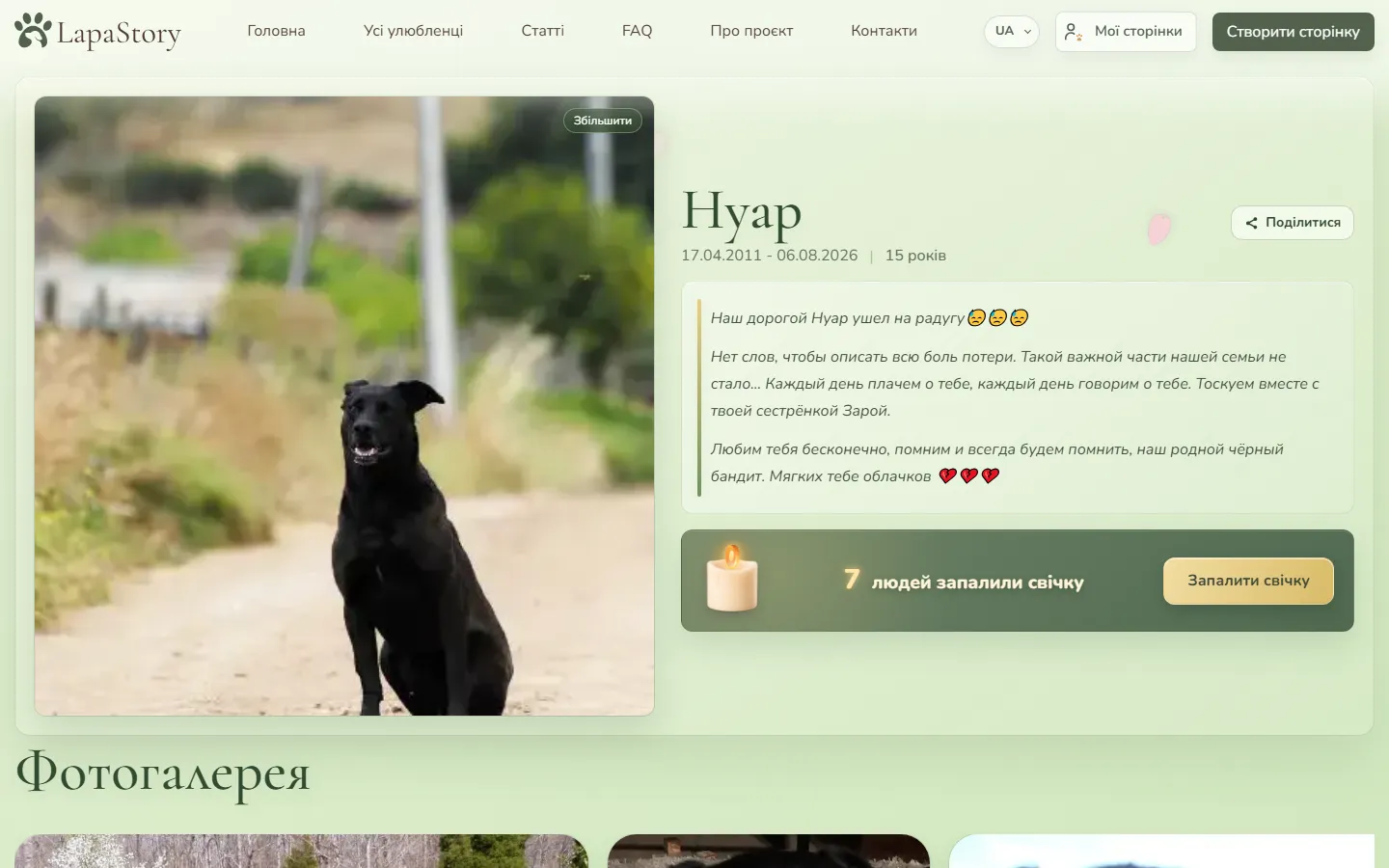The image size is (1389, 868).
Task: Navigate to Про проєкт
Action: 751,31
